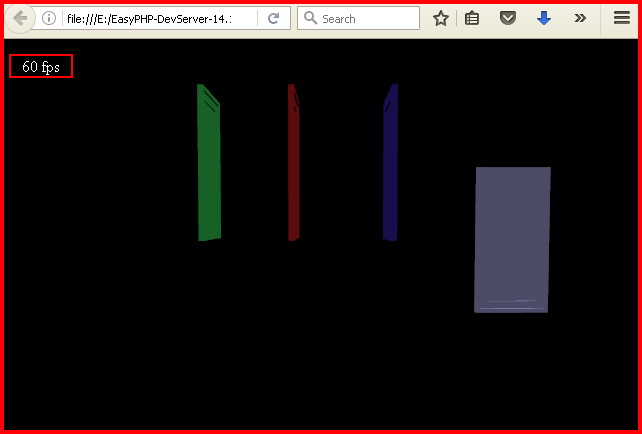The width and height of the screenshot is (642, 434).
Task: Bookmark this page with the star
Action: [x=440, y=18]
